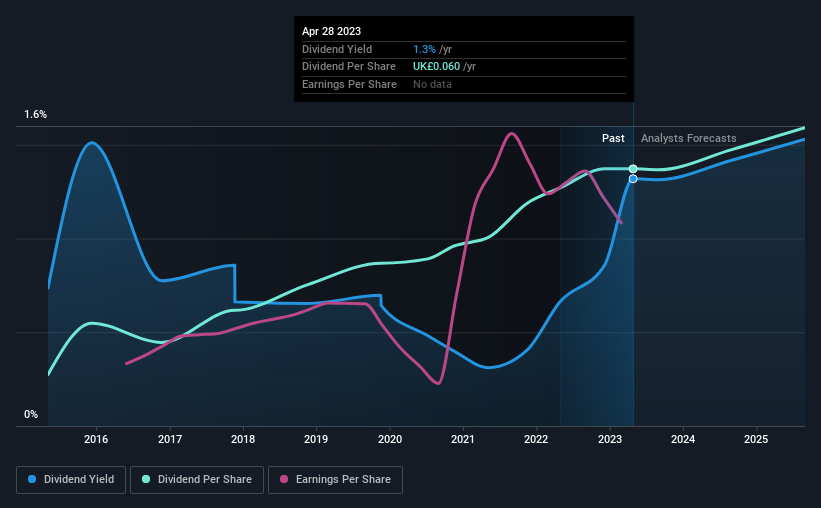
Task: Click the 1.6% y-axis label
Action: pos(36,115)
